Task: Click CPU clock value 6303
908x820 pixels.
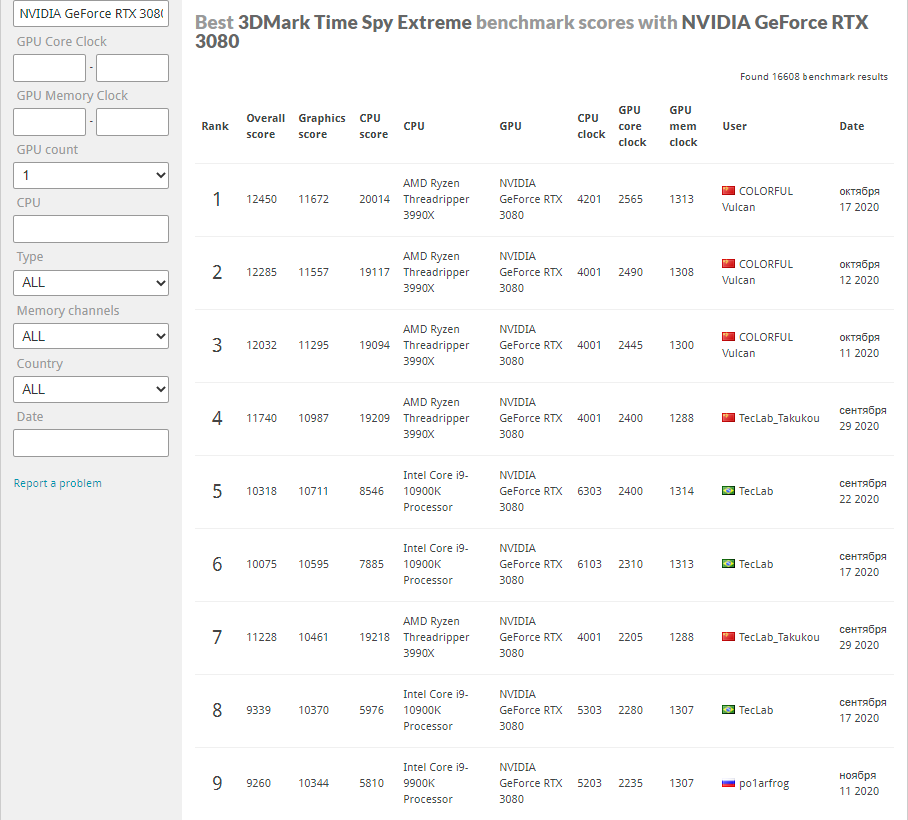Action: tap(589, 491)
